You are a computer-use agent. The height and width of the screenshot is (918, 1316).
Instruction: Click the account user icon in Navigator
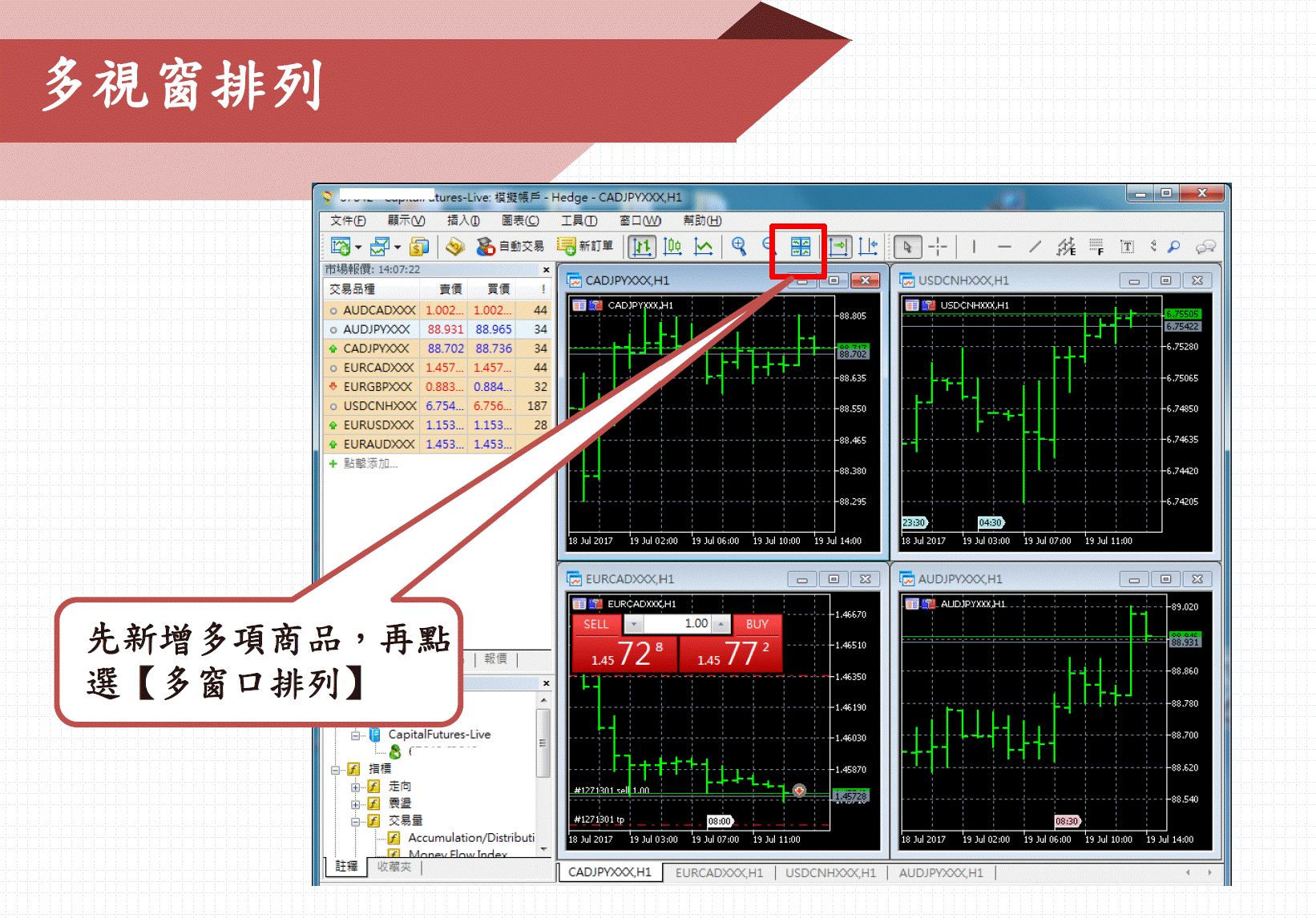point(395,751)
